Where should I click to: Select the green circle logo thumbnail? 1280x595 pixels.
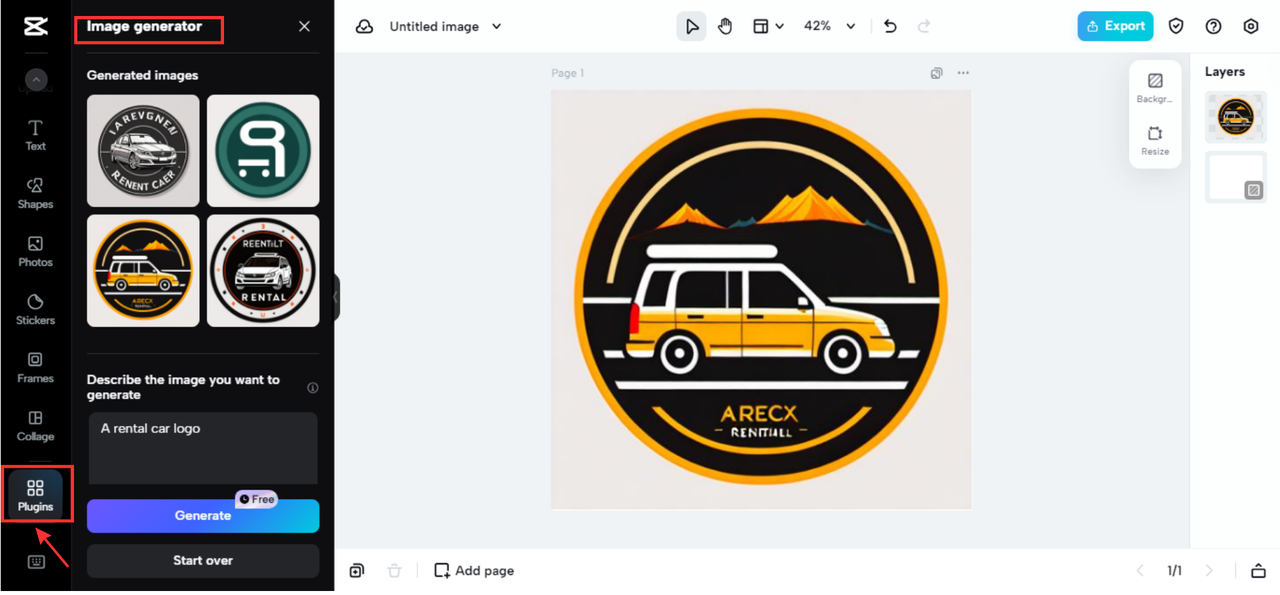point(263,151)
